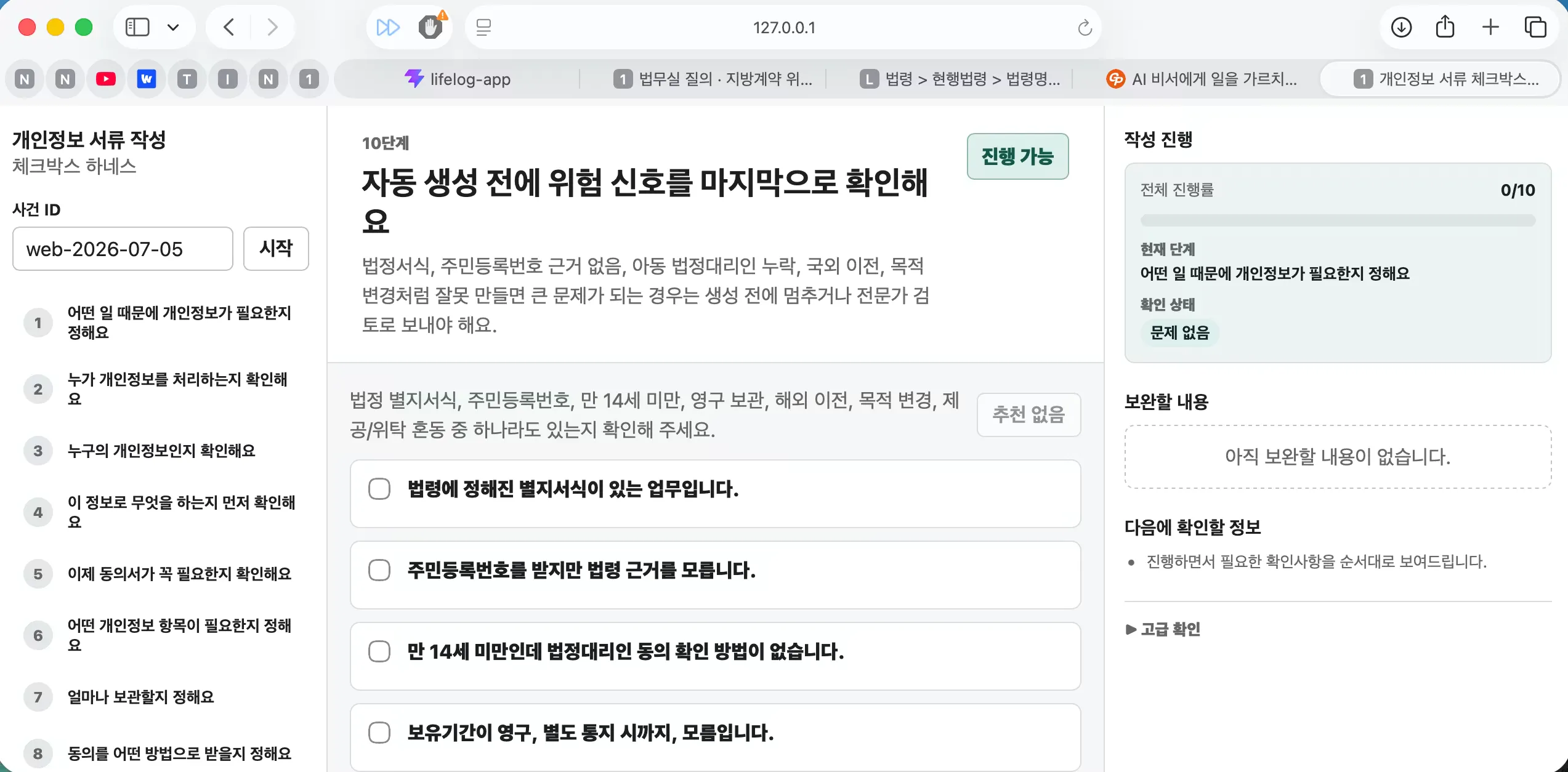This screenshot has width=1568, height=772.
Task: Go back with the back arrow
Action: 228,27
